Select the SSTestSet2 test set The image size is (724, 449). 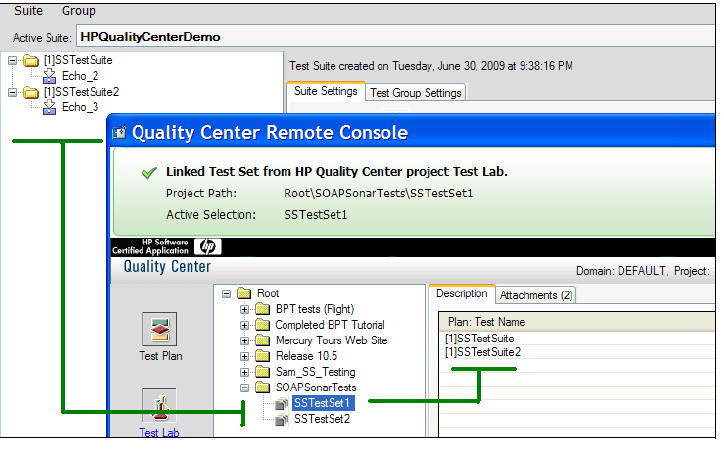tap(322, 419)
